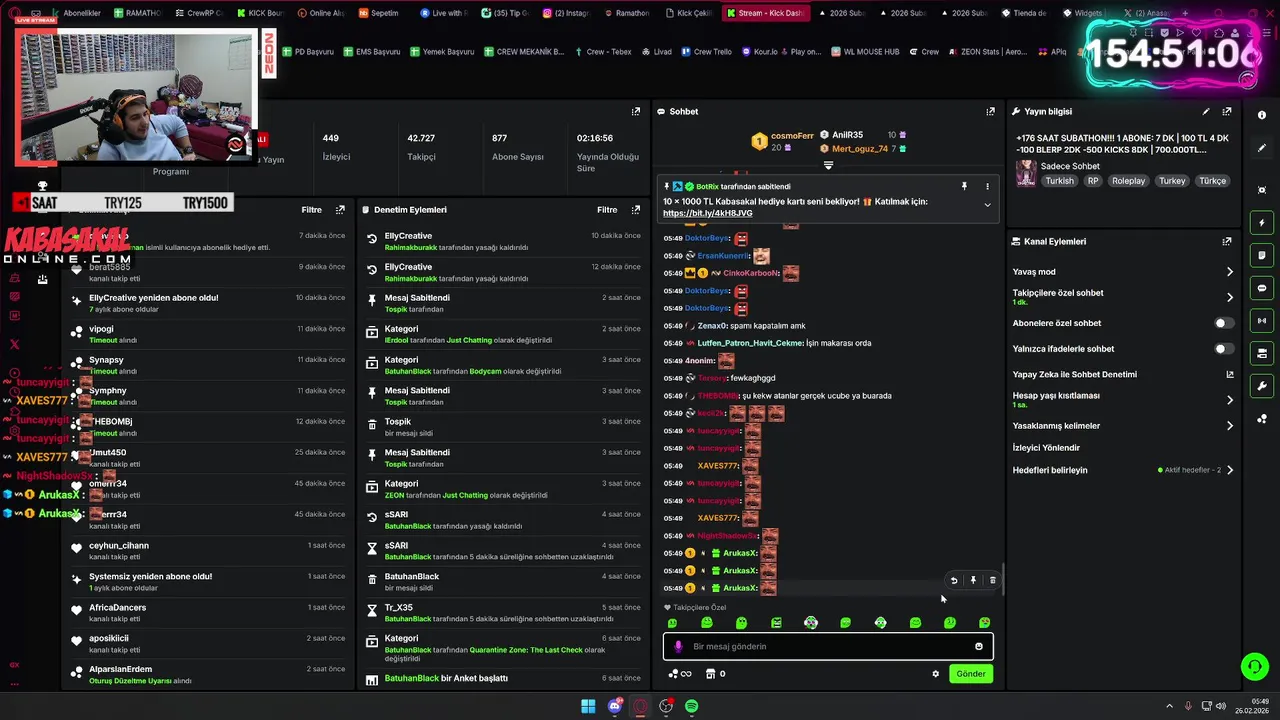This screenshot has height=720, width=1280.
Task: Click the Tr_X35 moderation entry
Action: [504, 613]
